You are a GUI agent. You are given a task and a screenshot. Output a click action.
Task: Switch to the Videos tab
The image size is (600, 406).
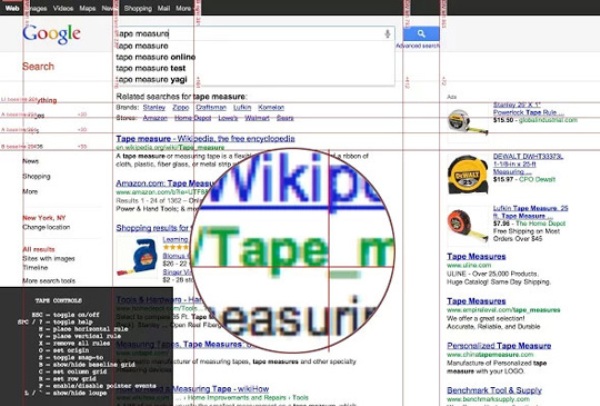click(x=62, y=7)
